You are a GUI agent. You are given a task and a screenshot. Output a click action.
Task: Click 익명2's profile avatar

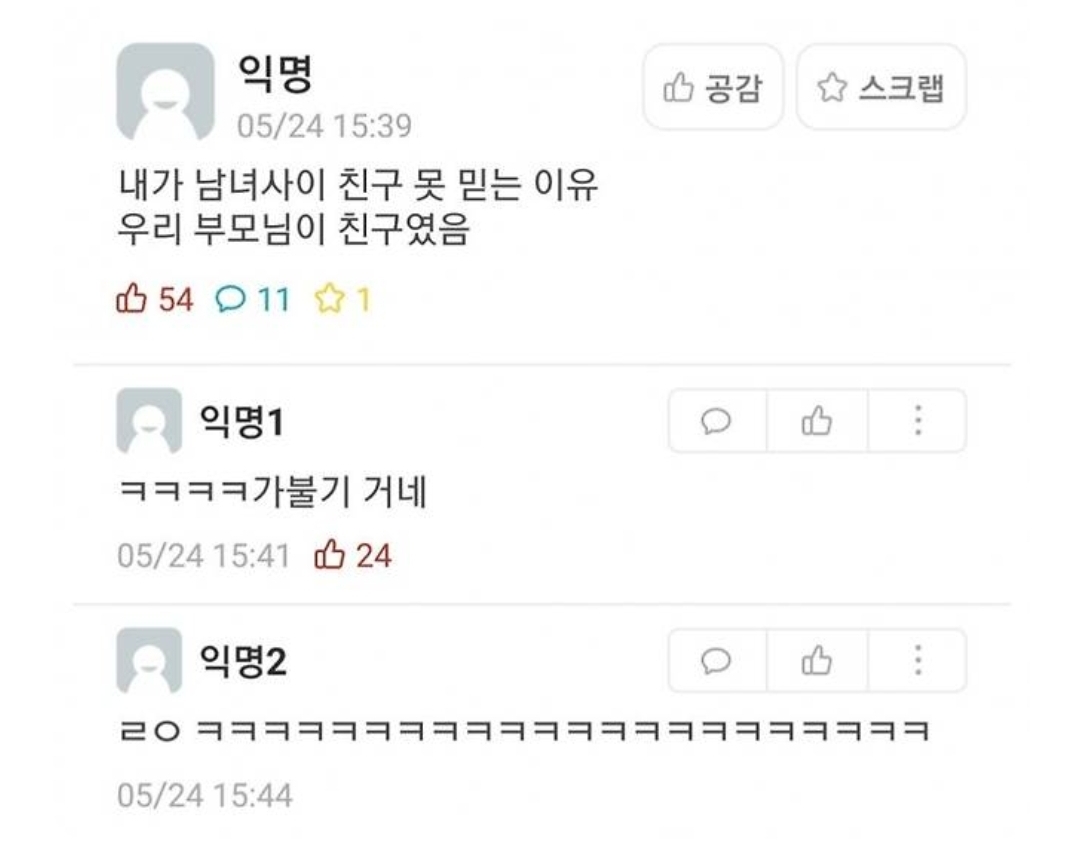(x=149, y=660)
